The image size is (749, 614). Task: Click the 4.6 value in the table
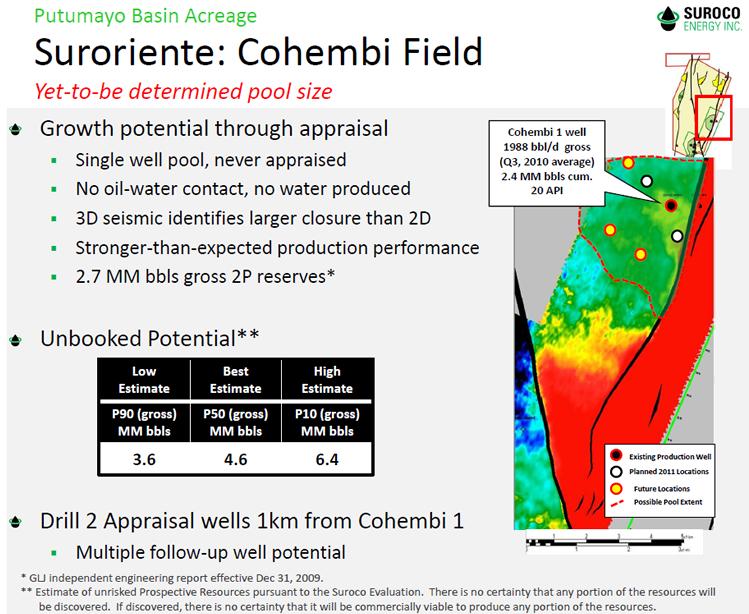[x=235, y=459]
